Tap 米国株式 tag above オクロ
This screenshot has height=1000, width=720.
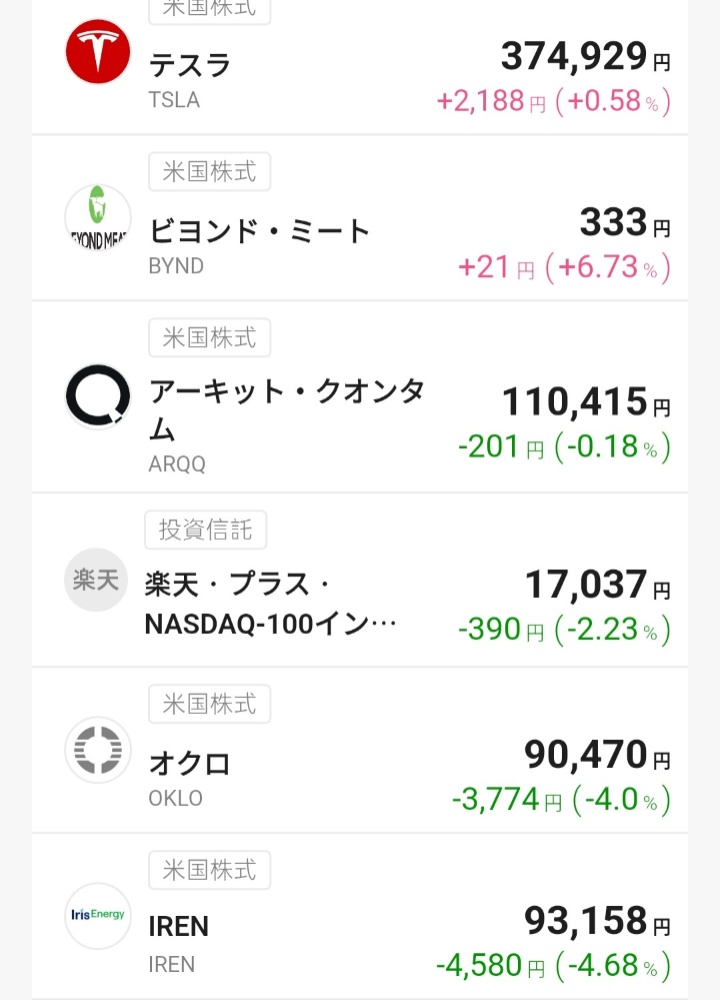(x=209, y=704)
